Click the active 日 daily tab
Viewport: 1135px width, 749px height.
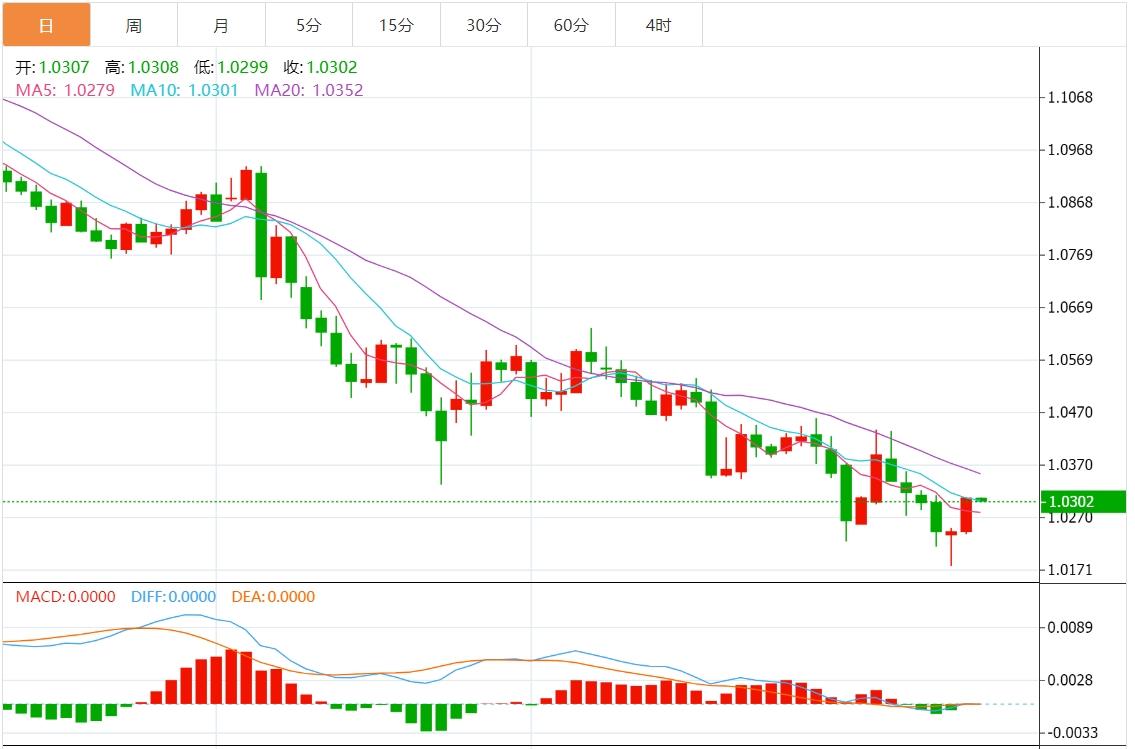pyautogui.click(x=46, y=25)
